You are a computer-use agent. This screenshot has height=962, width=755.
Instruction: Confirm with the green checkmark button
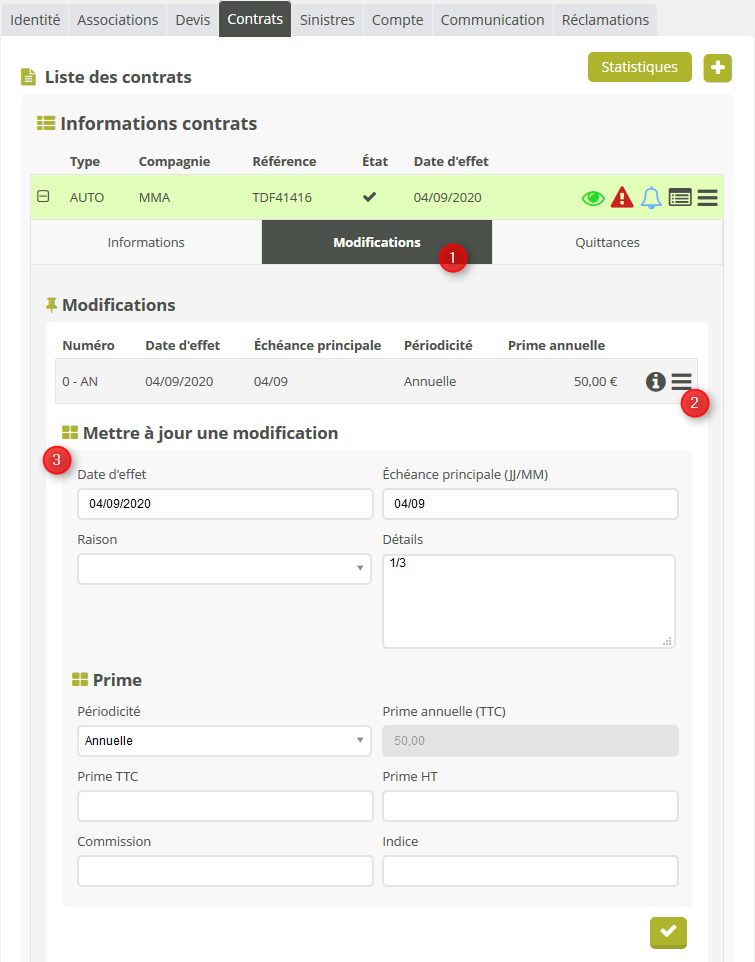[x=668, y=932]
